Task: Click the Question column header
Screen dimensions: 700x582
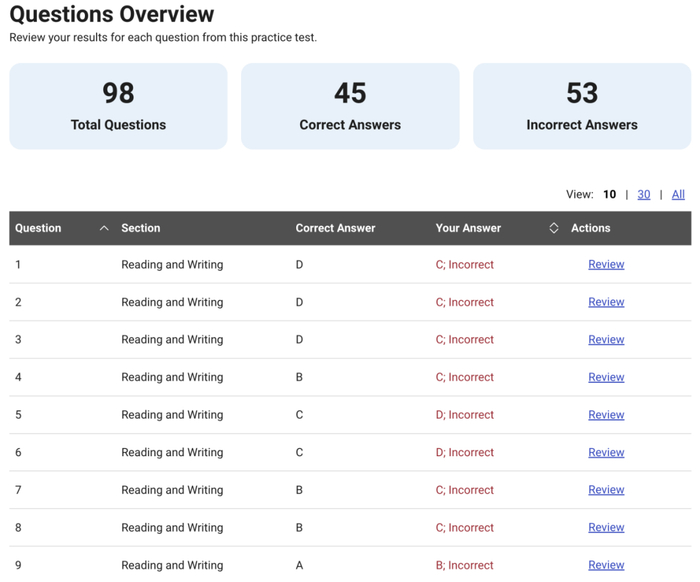Action: pyautogui.click(x=39, y=228)
